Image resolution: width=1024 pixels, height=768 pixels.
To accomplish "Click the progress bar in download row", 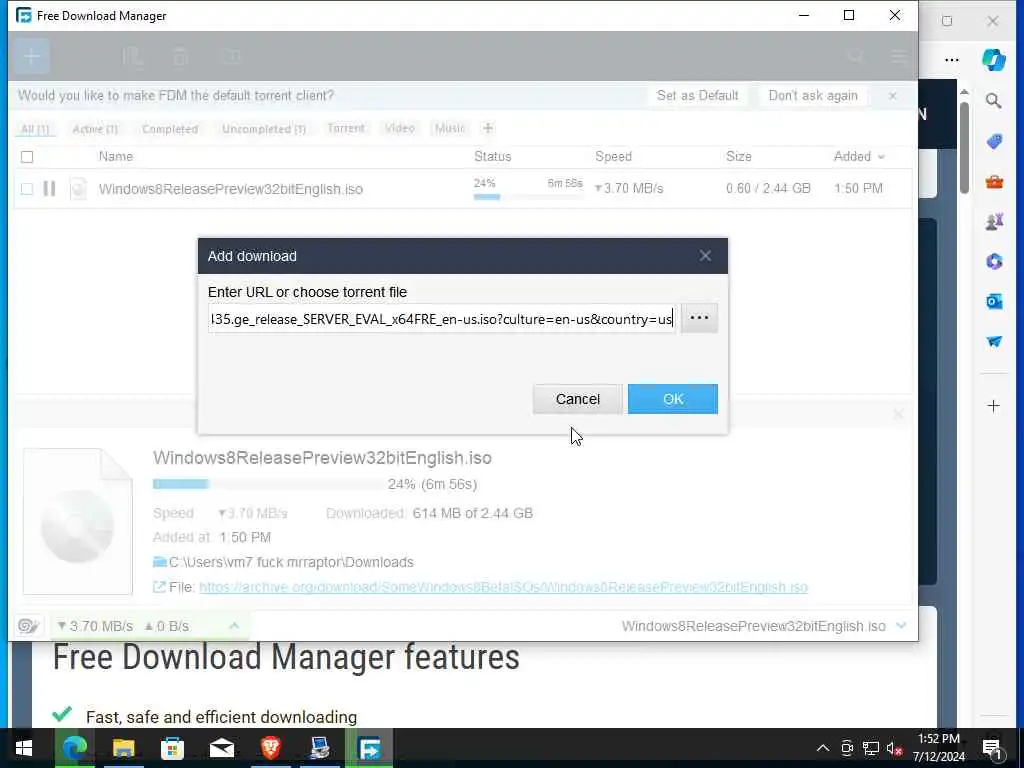I will coord(528,197).
